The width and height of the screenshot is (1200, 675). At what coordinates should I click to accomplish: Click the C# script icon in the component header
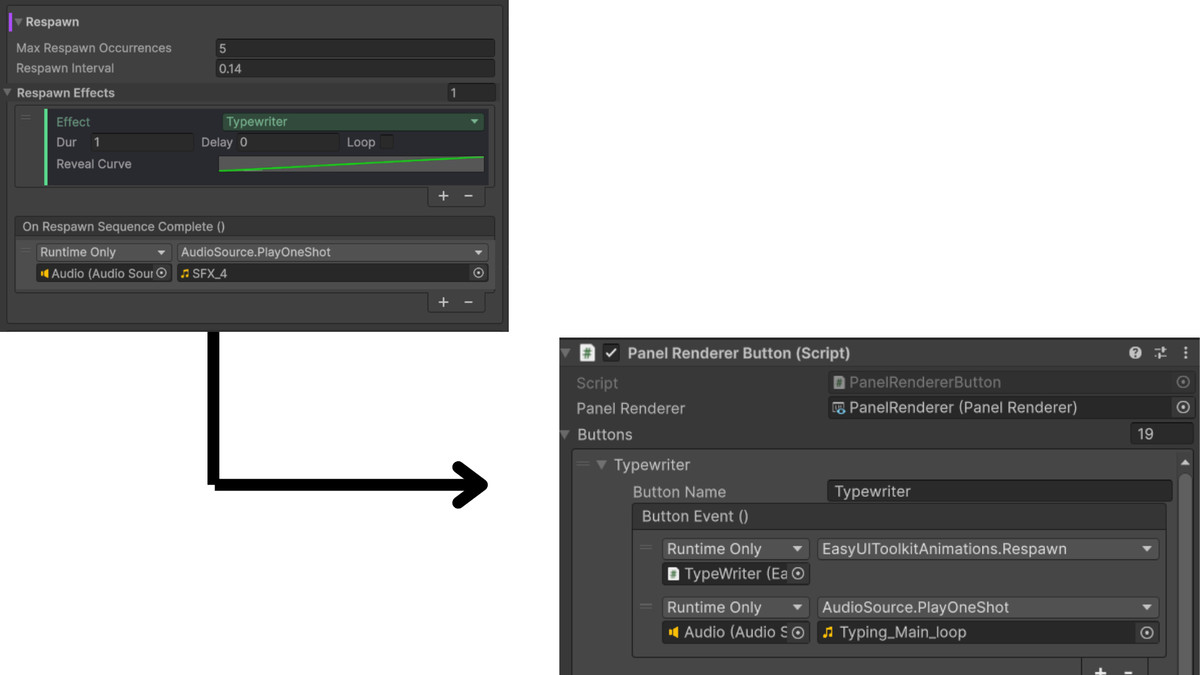pyautogui.click(x=588, y=353)
